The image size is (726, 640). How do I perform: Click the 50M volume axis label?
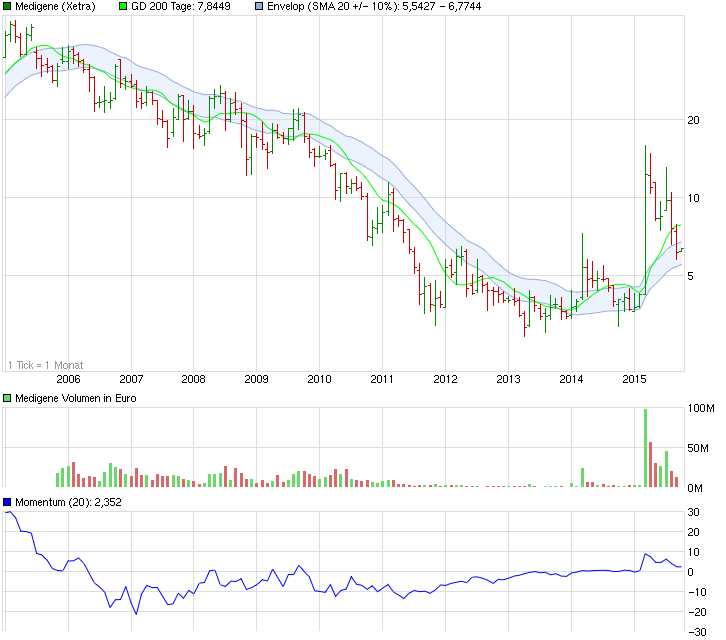tap(698, 448)
